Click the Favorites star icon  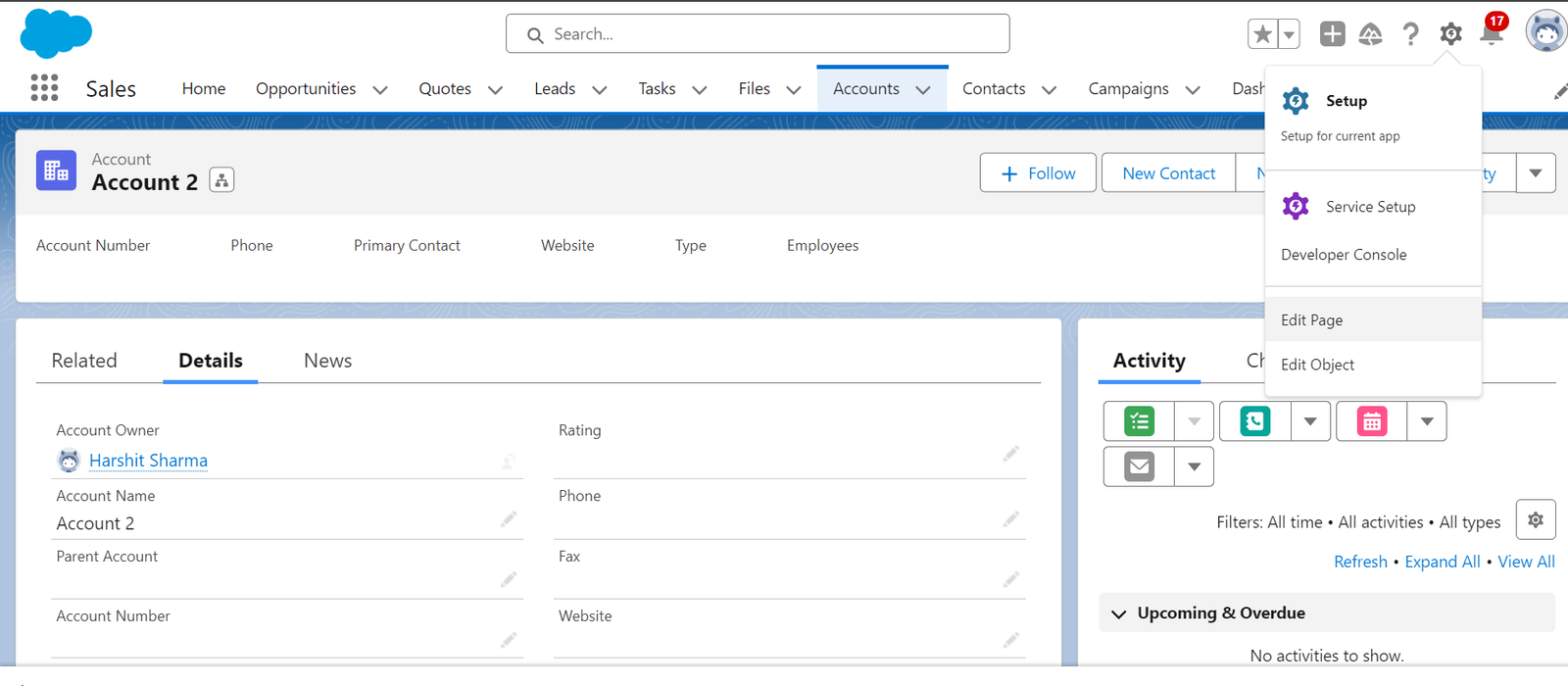(1262, 34)
